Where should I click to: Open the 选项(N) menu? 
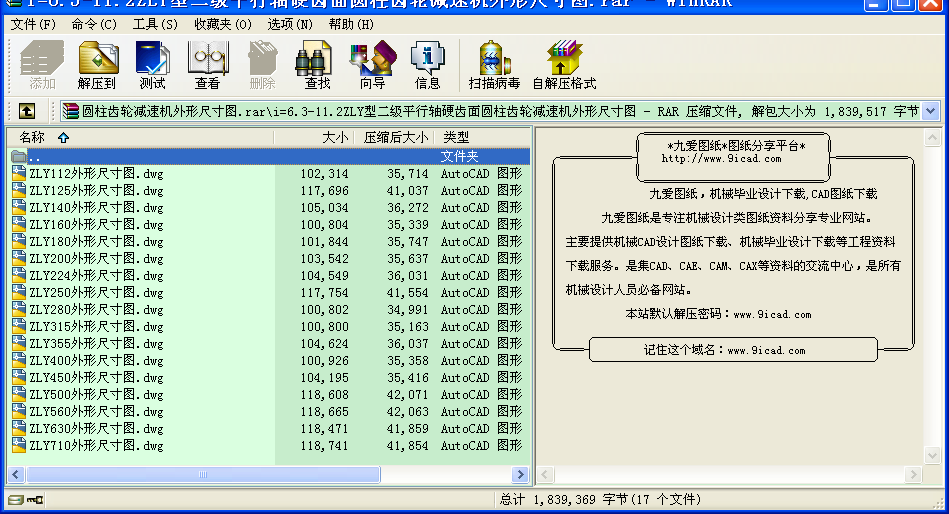[x=287, y=24]
